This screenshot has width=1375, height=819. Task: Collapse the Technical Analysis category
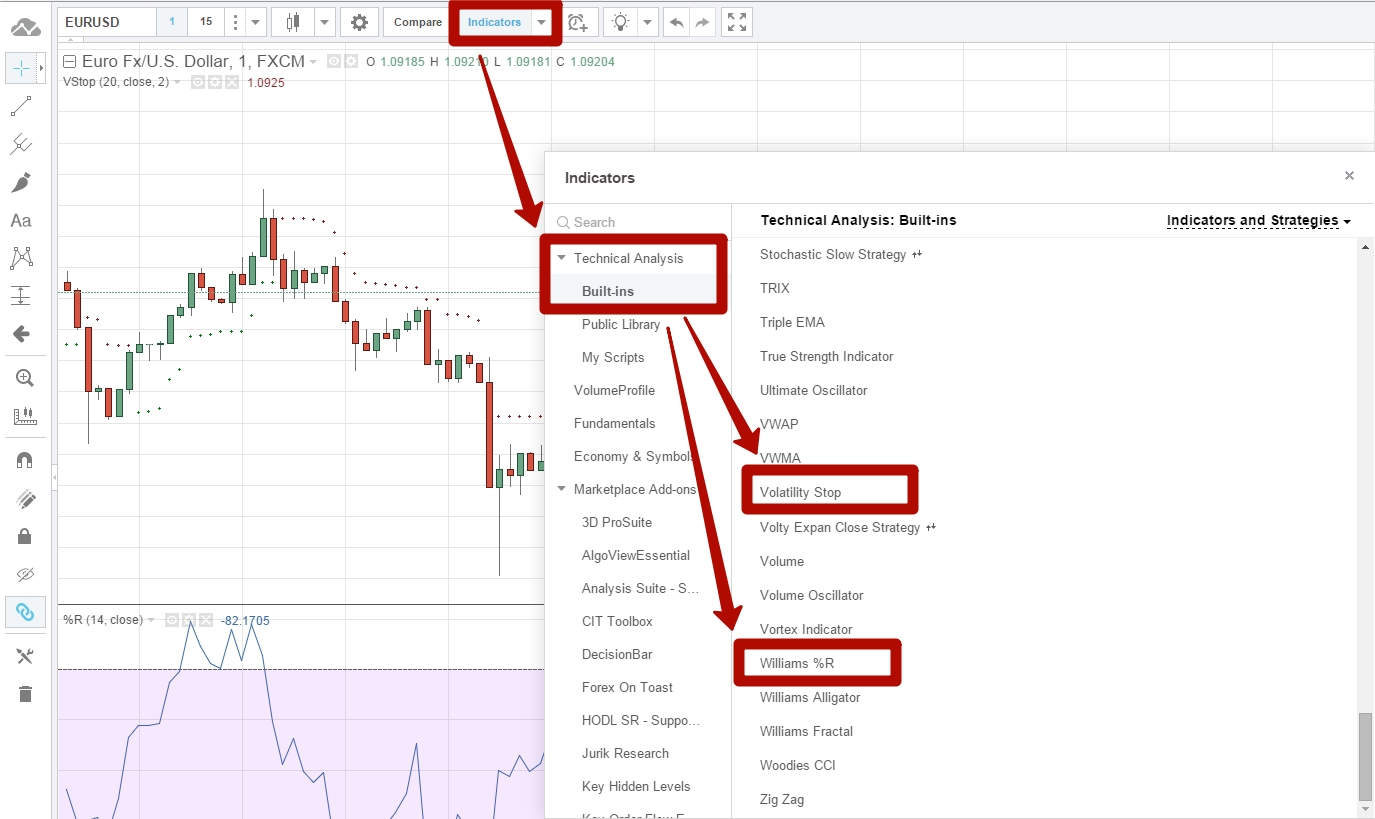[562, 258]
